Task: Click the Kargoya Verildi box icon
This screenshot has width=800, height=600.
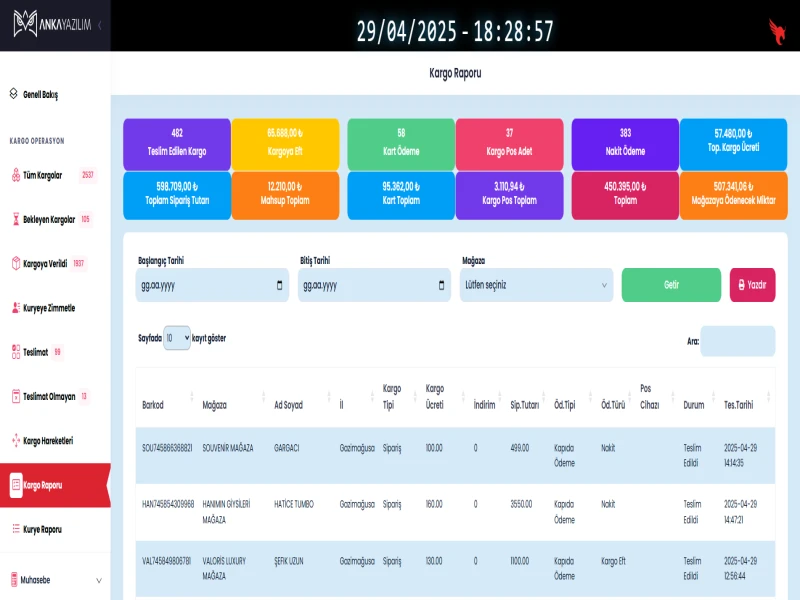Action: click(x=15, y=263)
